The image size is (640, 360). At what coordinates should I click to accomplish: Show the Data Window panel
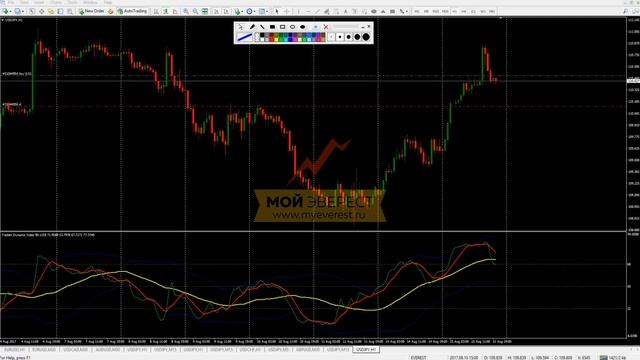click(x=41, y=11)
